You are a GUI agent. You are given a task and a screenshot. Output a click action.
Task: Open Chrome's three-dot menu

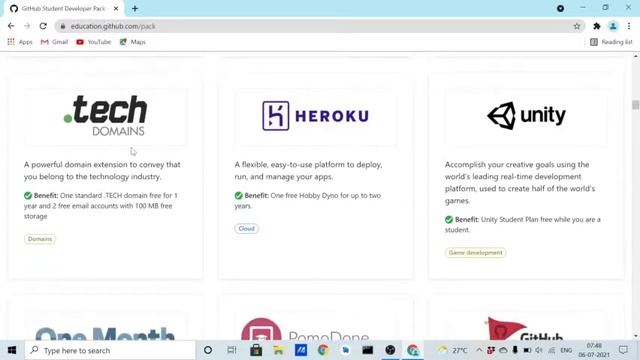point(629,26)
